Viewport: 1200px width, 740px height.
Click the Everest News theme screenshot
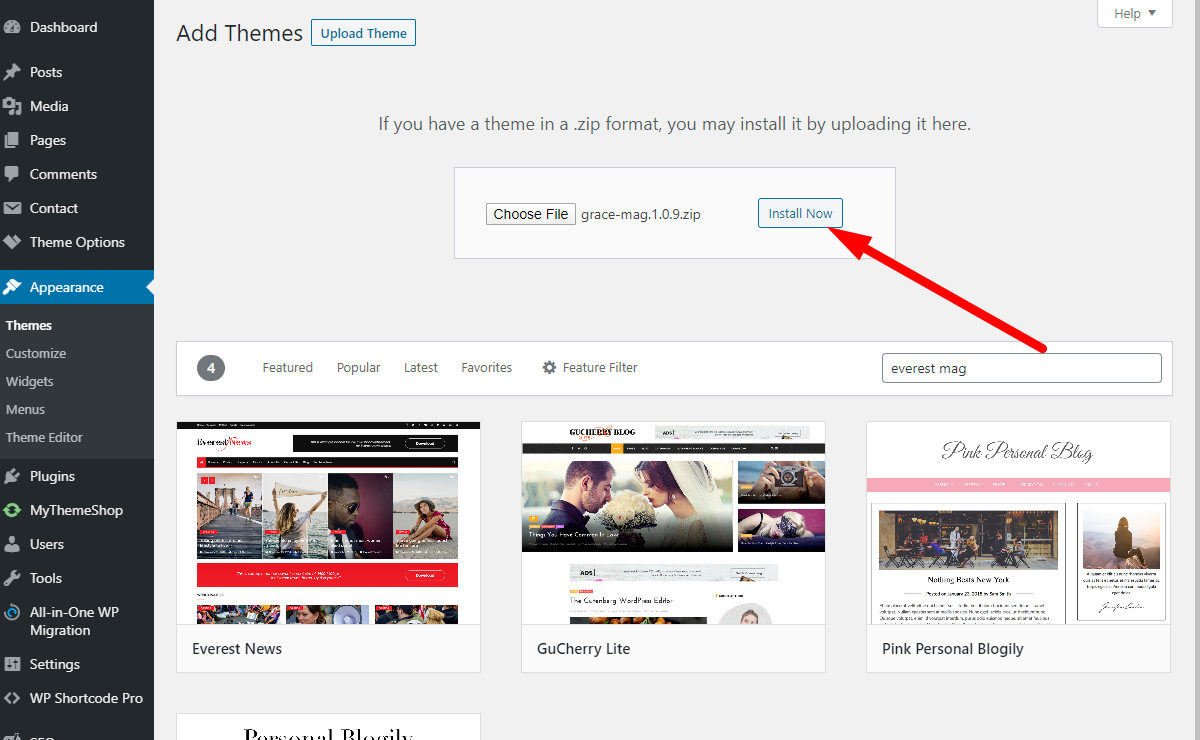328,523
